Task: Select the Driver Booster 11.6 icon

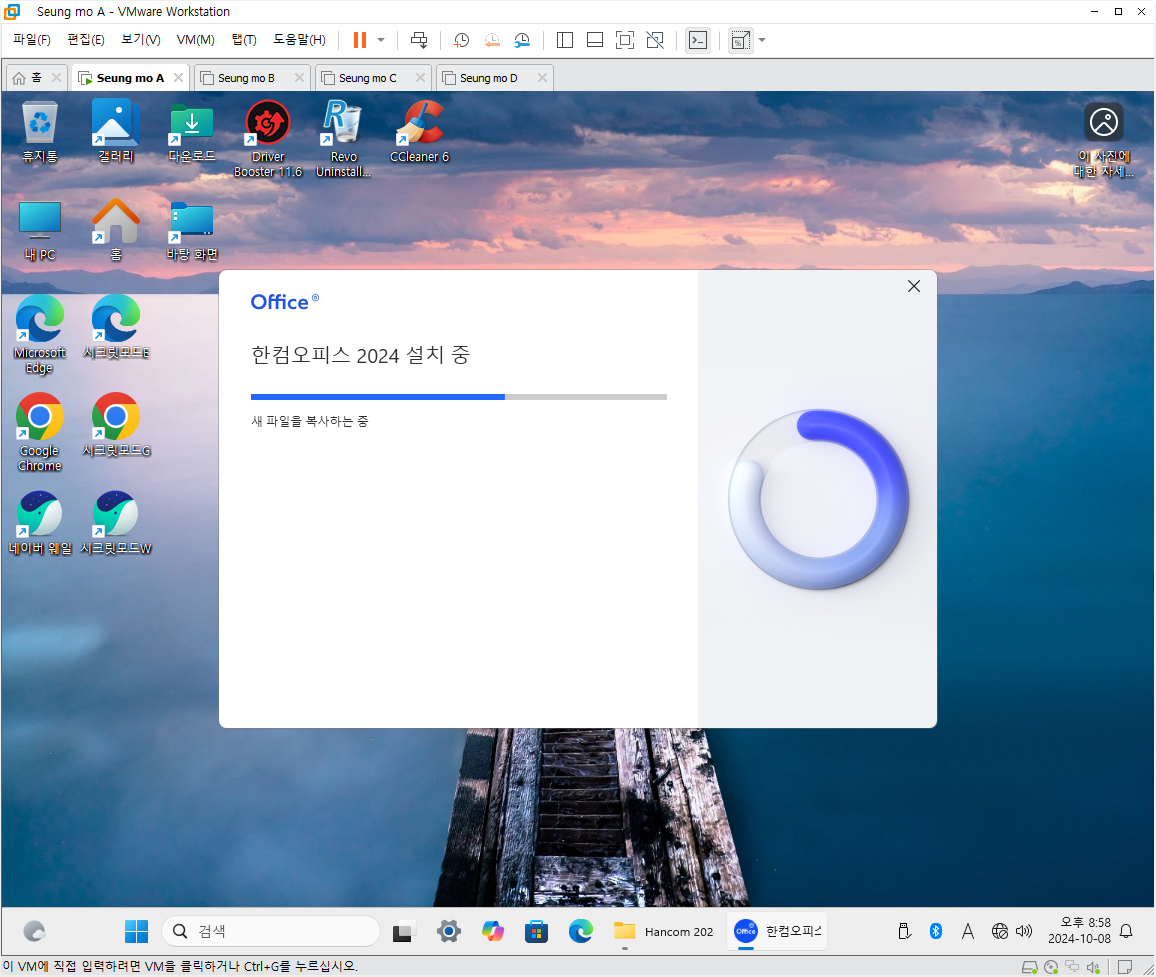Action: point(268,139)
